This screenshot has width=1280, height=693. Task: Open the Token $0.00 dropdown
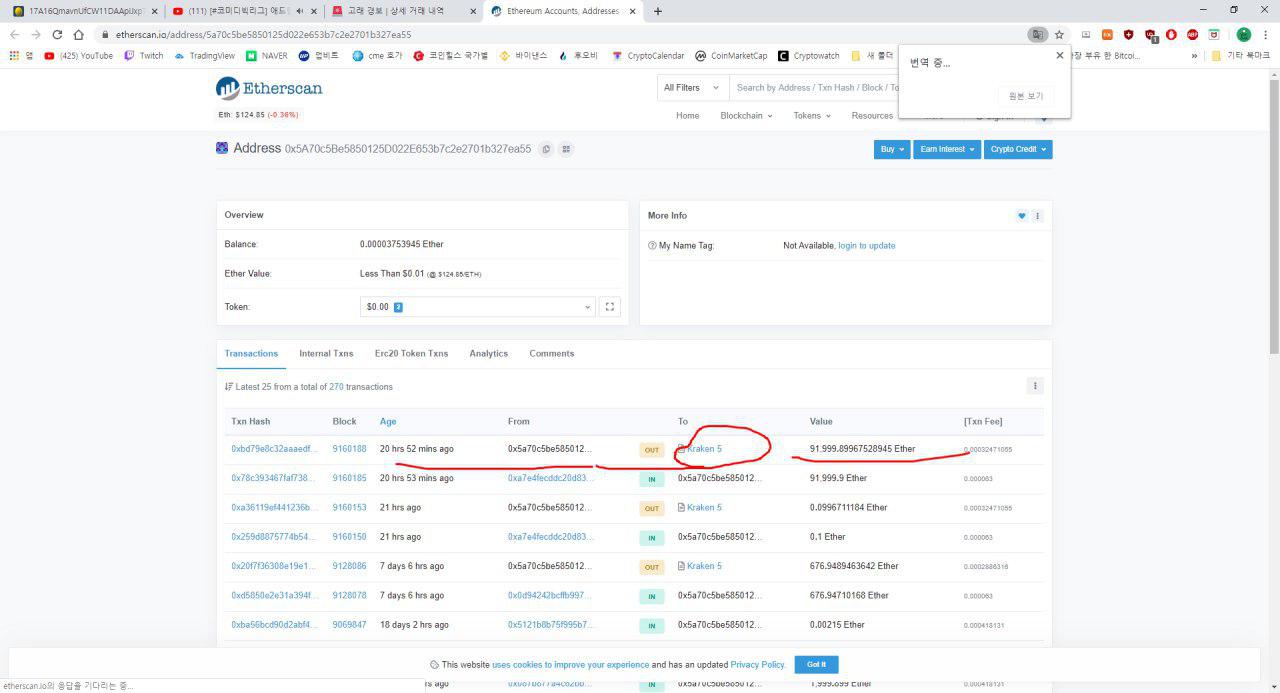click(x=477, y=307)
